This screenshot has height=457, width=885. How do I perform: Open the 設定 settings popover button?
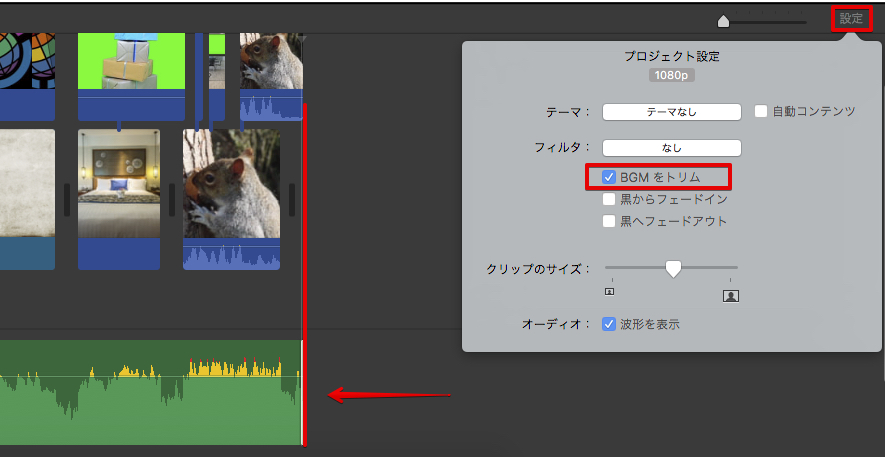851,19
